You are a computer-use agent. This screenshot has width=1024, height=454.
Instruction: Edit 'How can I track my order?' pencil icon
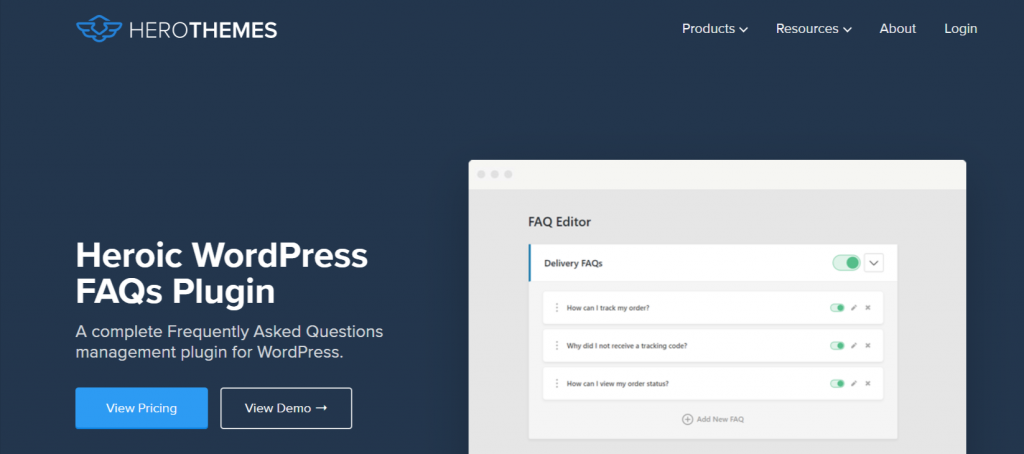coord(854,308)
